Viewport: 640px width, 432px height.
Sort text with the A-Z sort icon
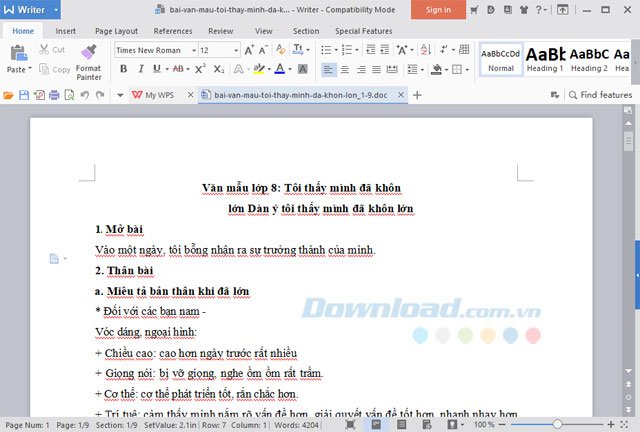(425, 50)
